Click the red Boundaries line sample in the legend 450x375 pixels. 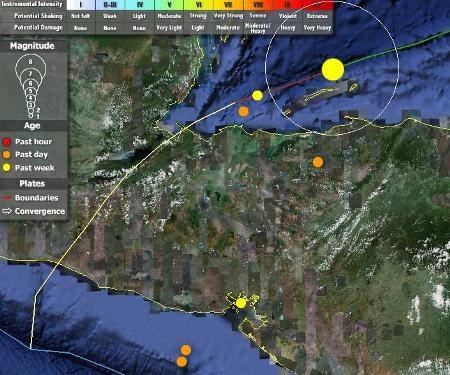point(7,198)
